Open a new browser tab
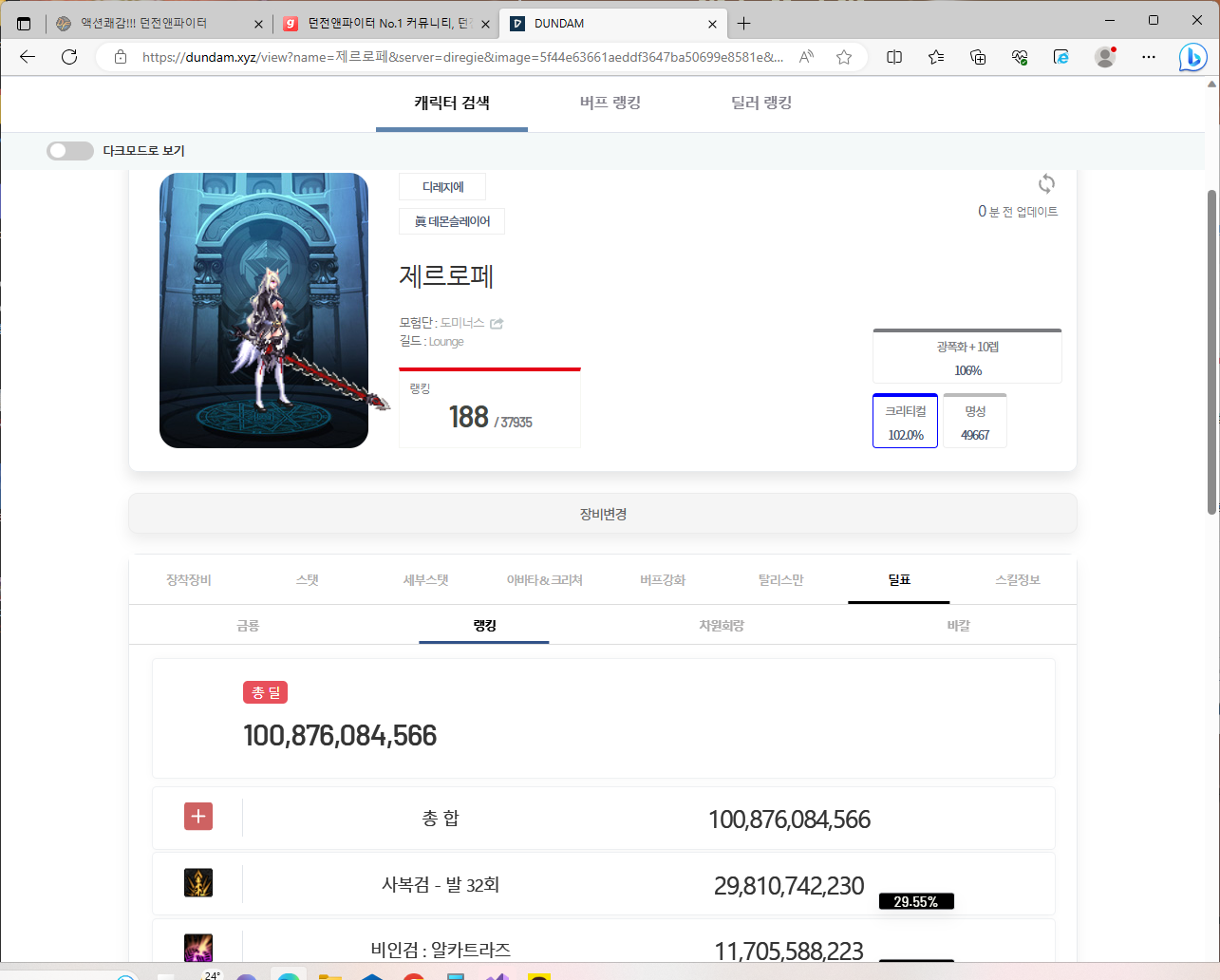 point(744,24)
